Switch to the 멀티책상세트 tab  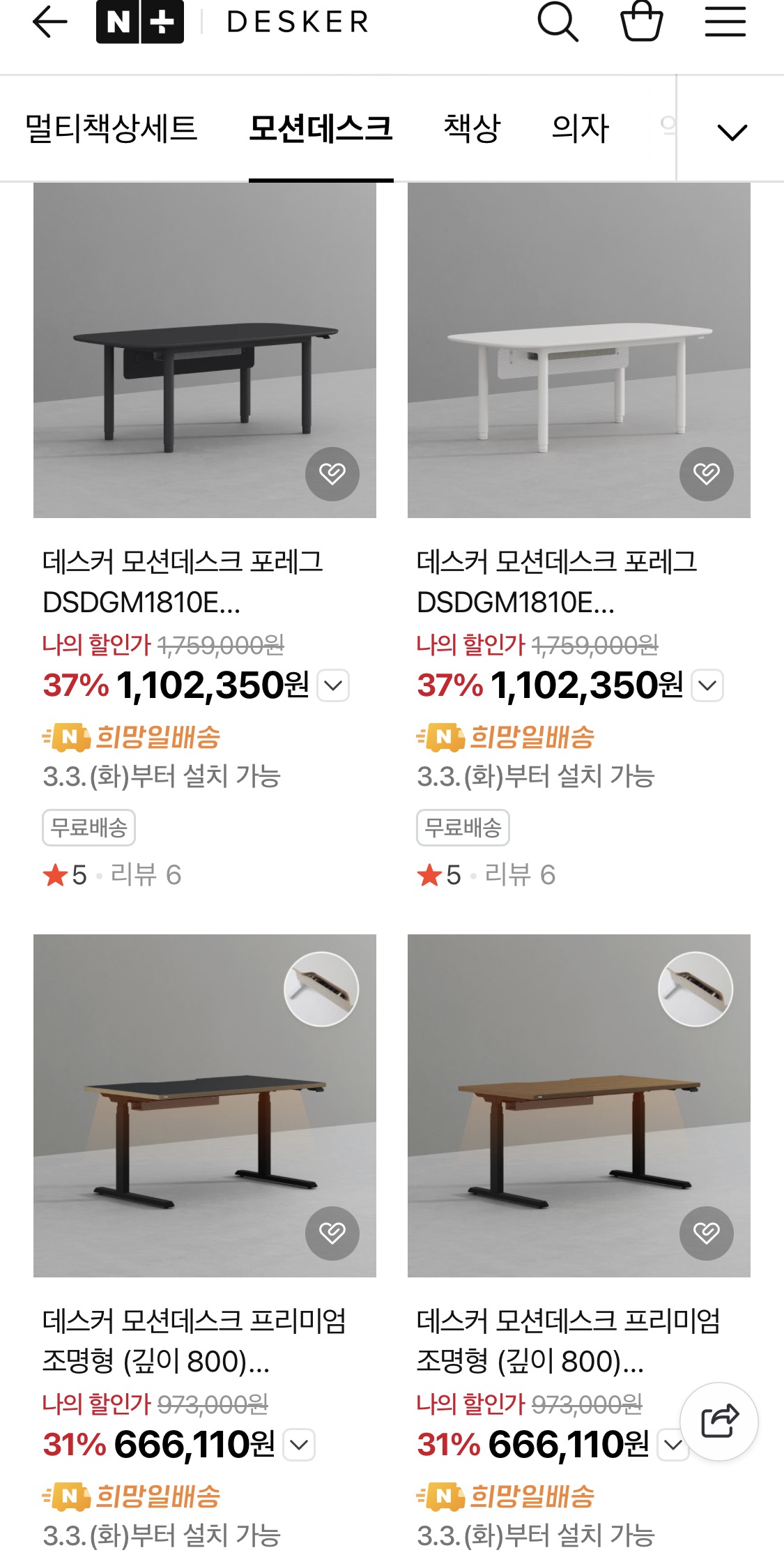[x=112, y=129]
